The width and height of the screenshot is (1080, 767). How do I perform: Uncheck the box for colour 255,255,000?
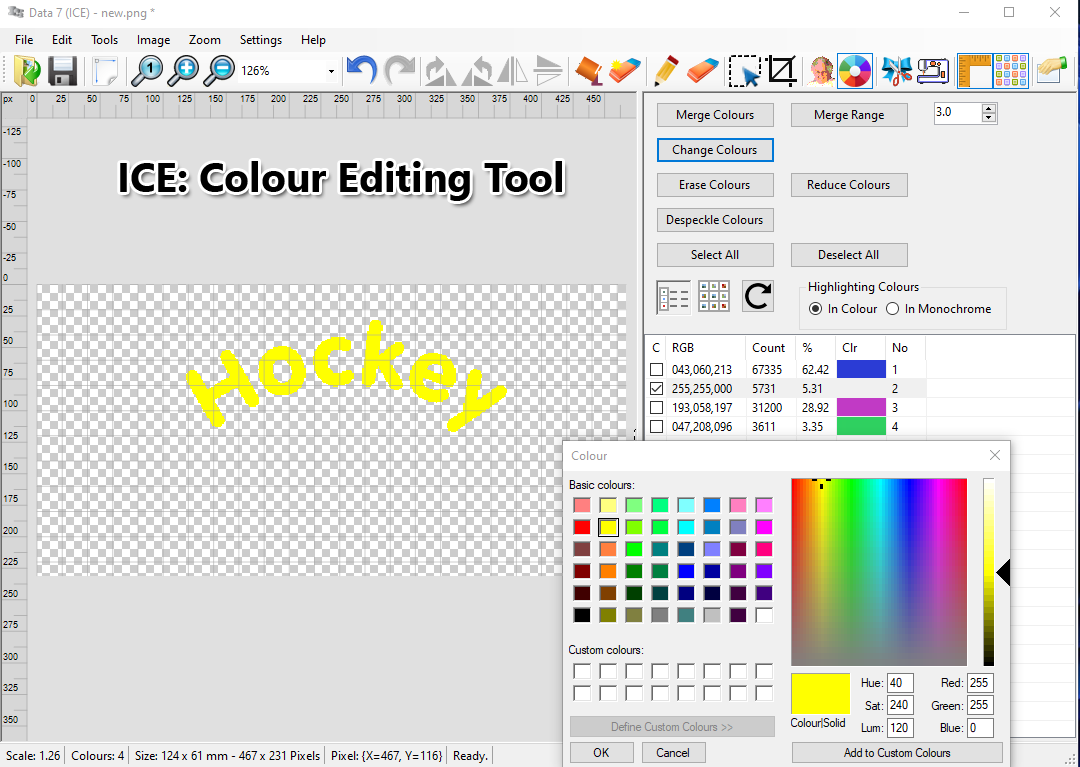click(x=657, y=388)
